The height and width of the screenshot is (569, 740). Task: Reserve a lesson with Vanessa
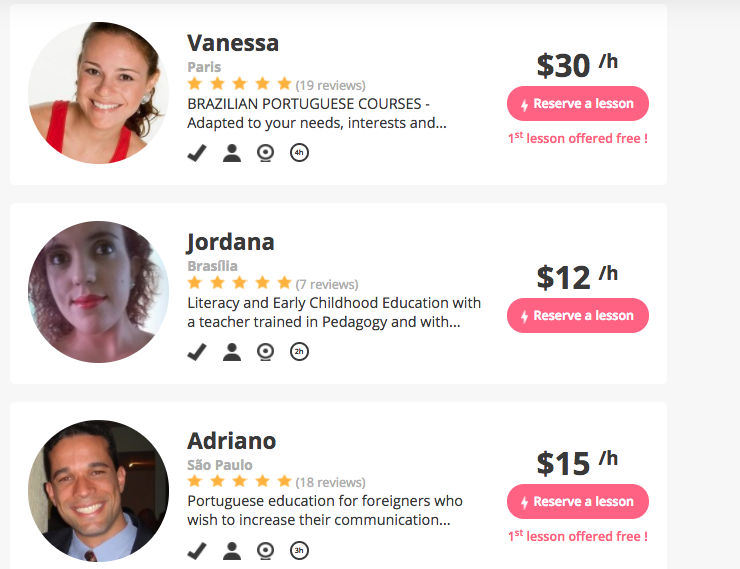coord(578,104)
